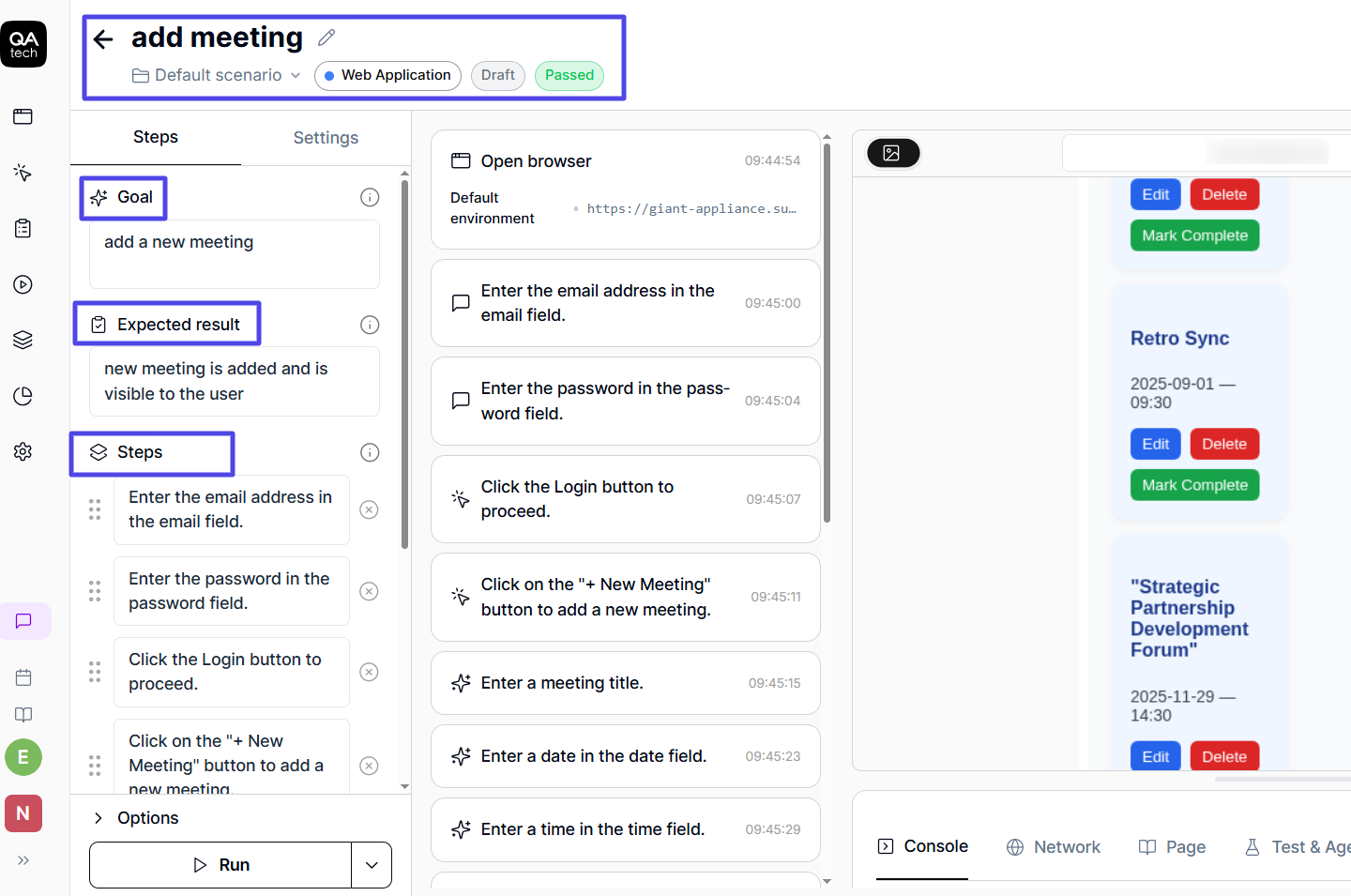Click the info icon beside Expected result
The image size is (1351, 896).
click(x=370, y=325)
